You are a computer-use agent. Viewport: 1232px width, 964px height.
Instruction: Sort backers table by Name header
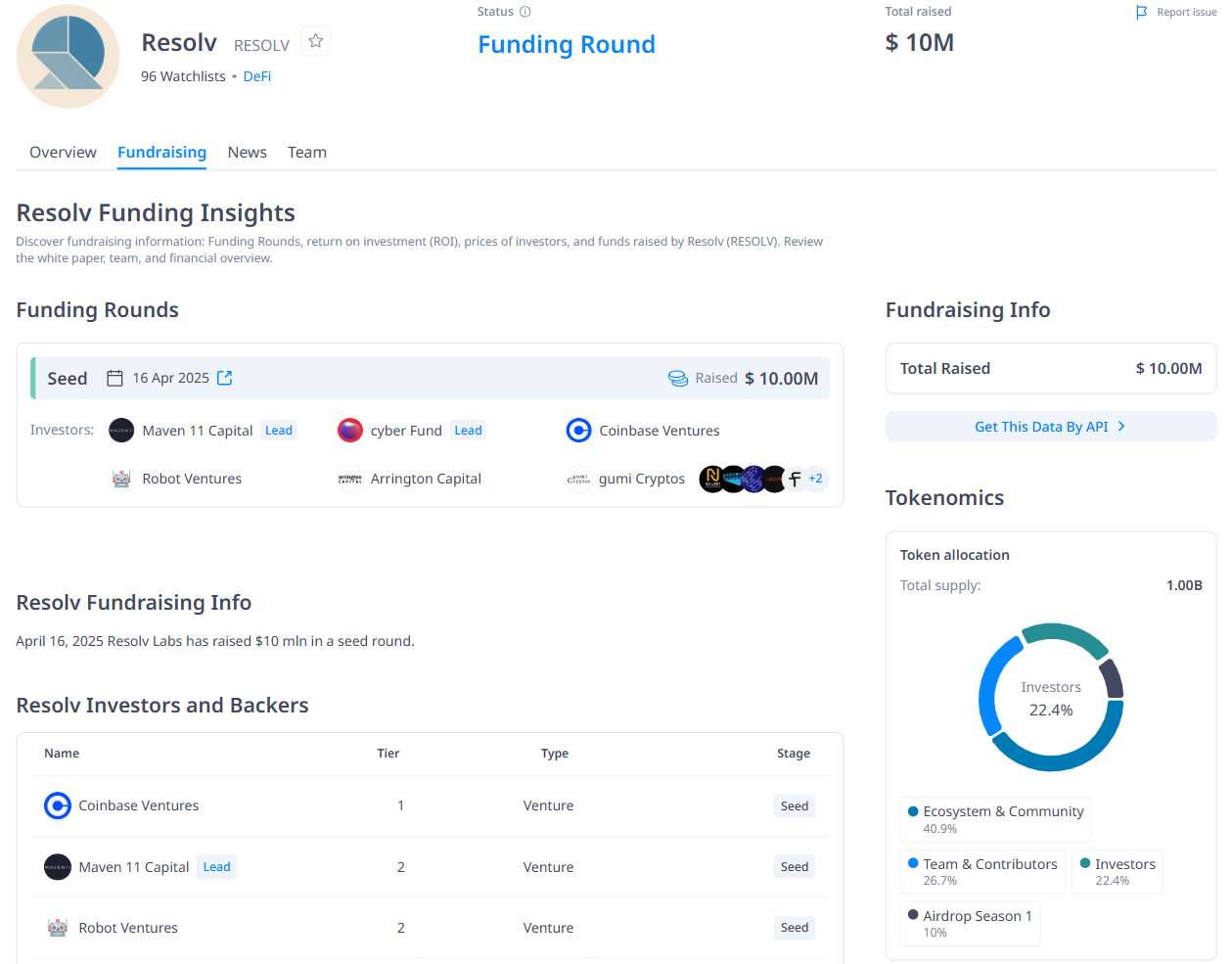62,754
